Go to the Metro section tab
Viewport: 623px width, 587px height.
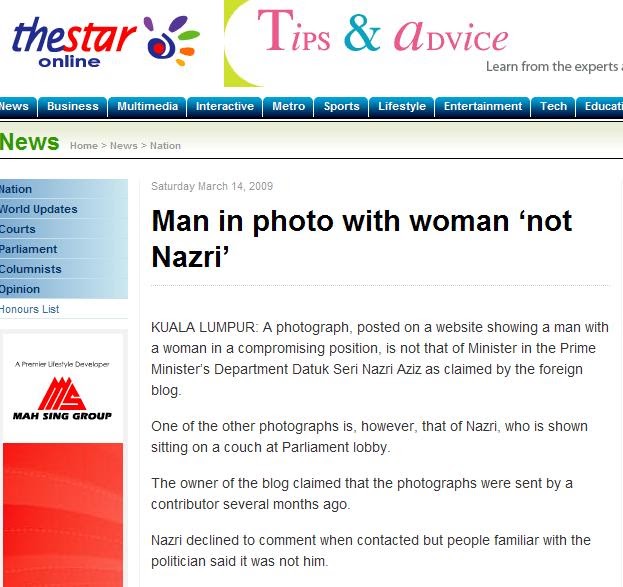tap(288, 107)
